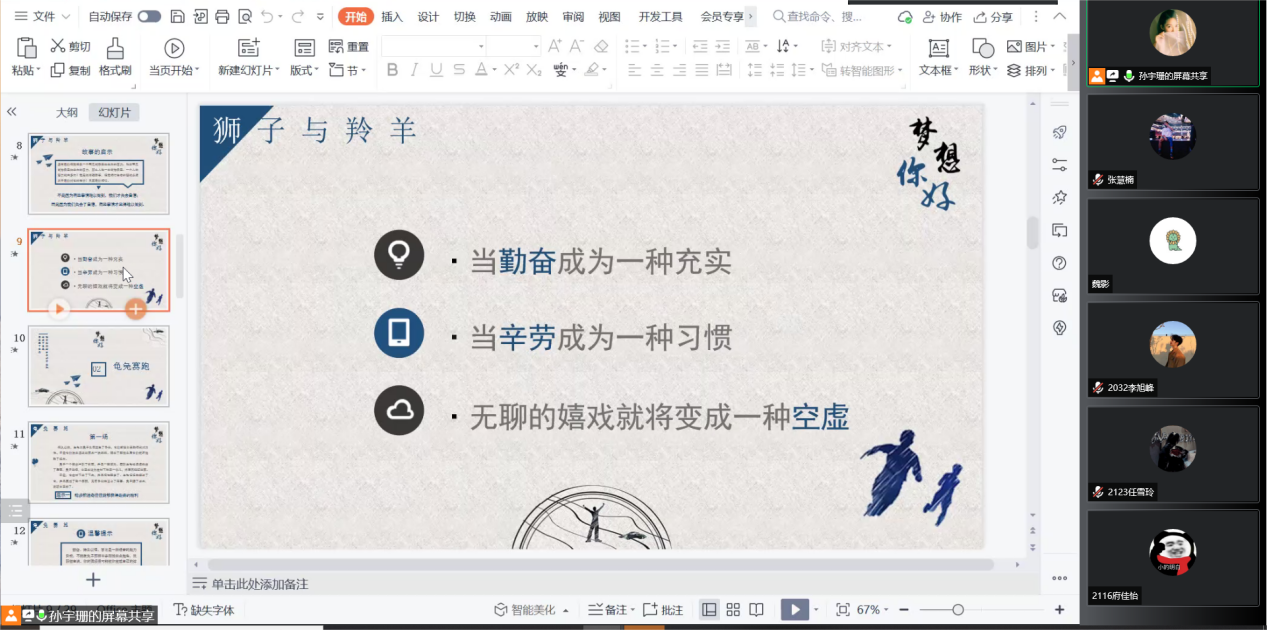Select slide 10 thumbnail 龟兔赛跑
This screenshot has height=630, width=1267.
click(99, 365)
